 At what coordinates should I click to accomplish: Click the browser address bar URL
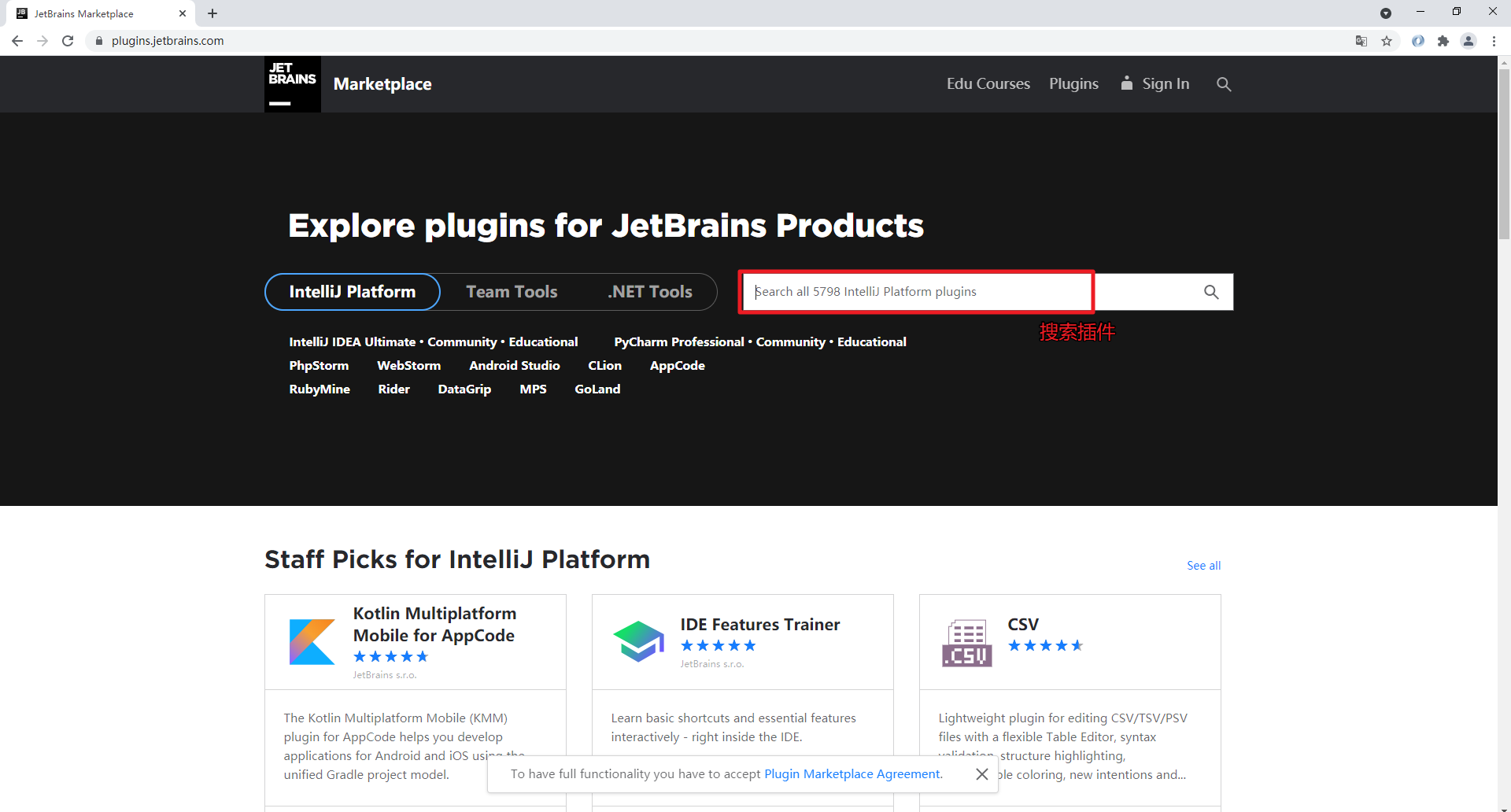coord(168,41)
